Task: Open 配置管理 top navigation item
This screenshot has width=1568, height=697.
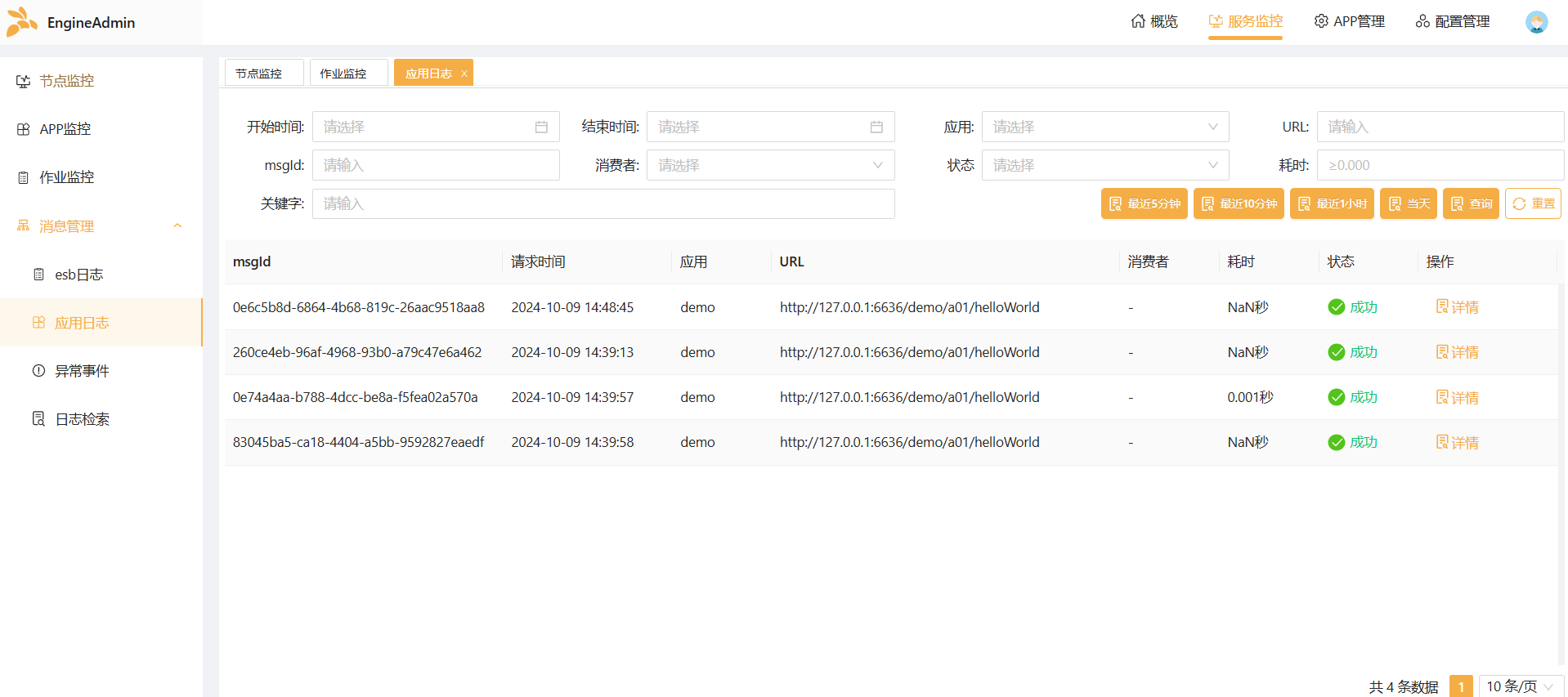Action: [1453, 22]
